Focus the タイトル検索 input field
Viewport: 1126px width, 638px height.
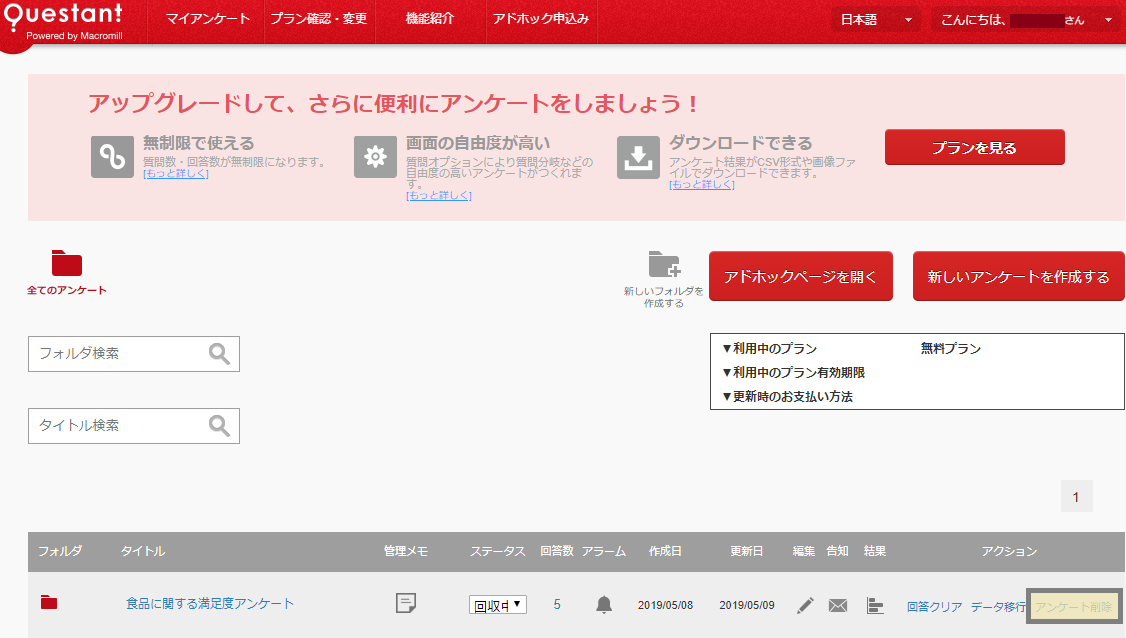coord(134,426)
